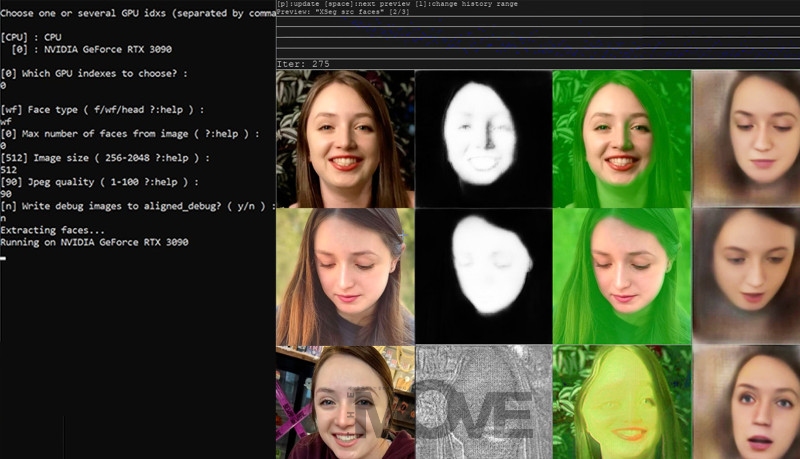Select the bottom-row gray noisy mask image
The width and height of the screenshot is (800, 459).
tap(484, 402)
